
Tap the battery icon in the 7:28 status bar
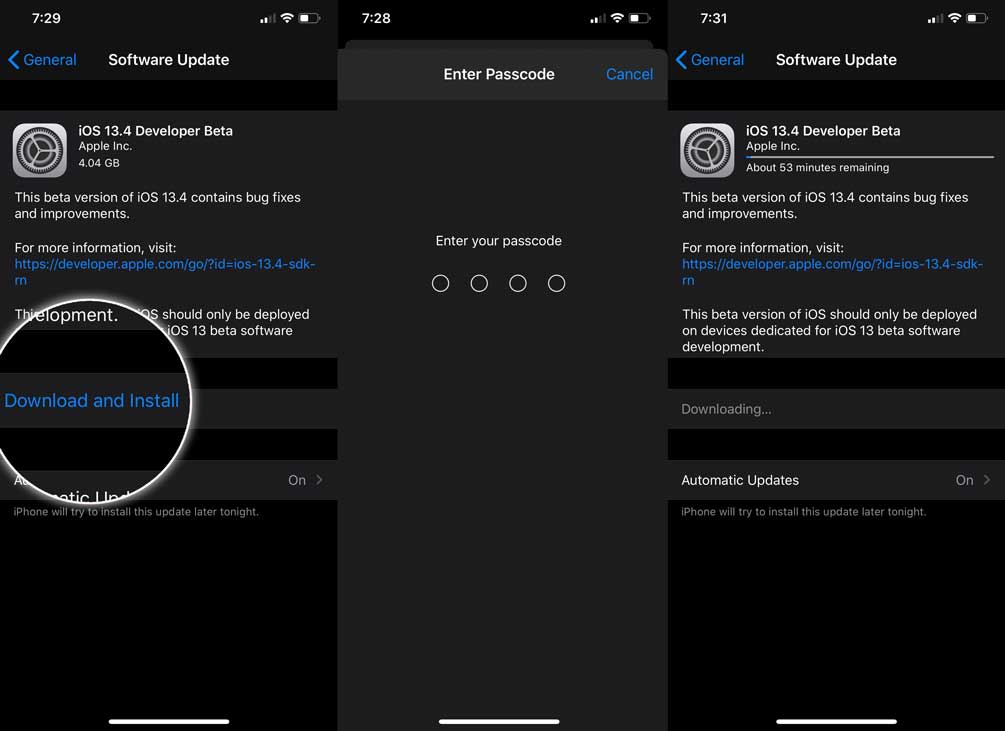tap(639, 18)
